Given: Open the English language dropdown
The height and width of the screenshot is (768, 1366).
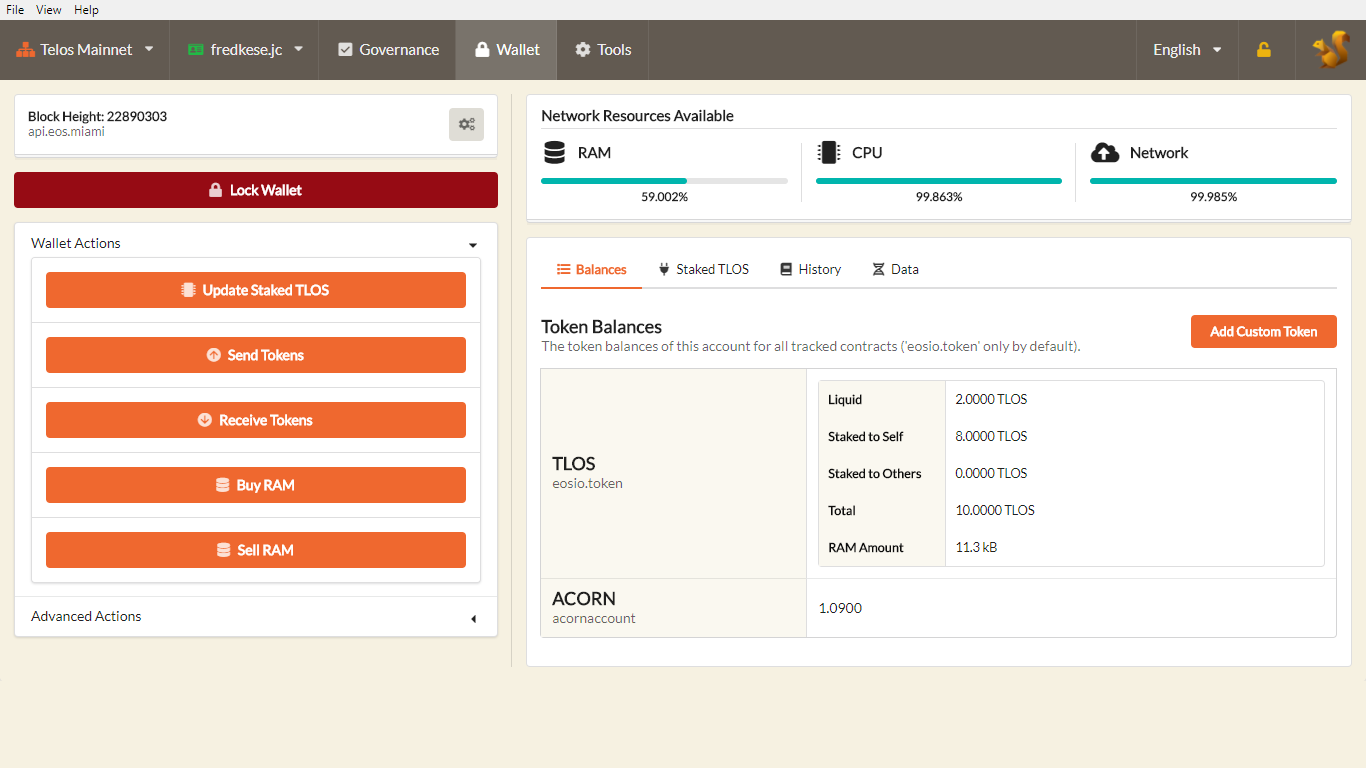Looking at the screenshot, I should (x=1187, y=50).
